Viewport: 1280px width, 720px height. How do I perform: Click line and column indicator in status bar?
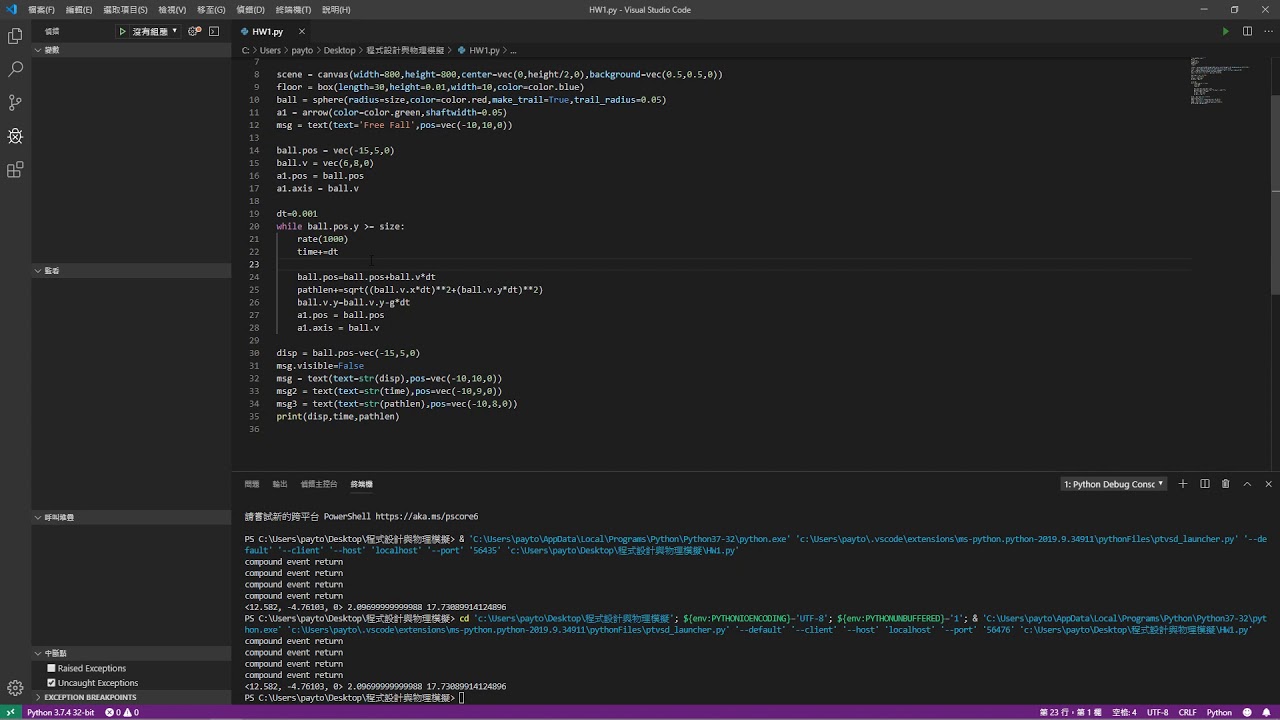[x=1070, y=713]
